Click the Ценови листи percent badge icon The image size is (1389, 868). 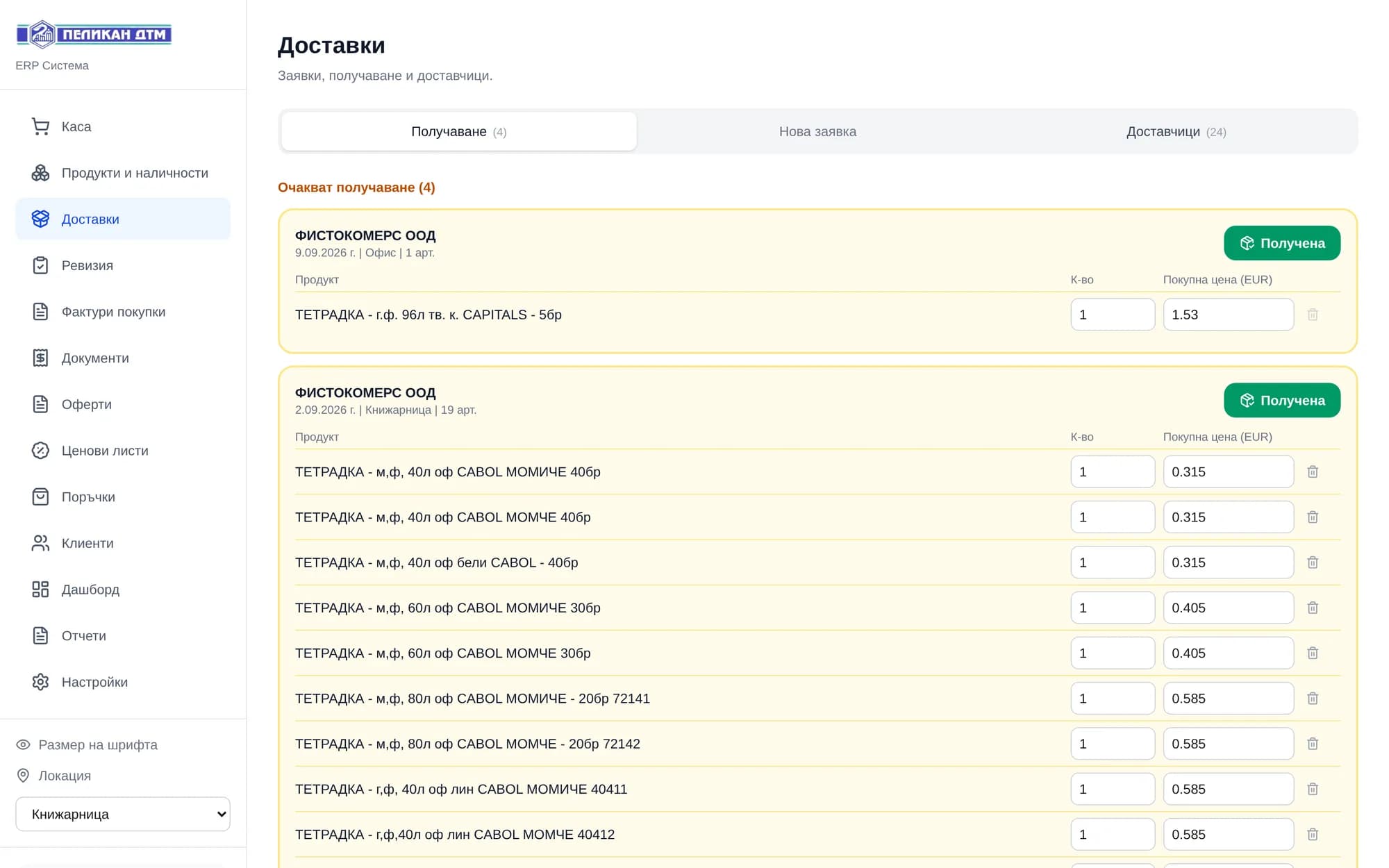40,451
